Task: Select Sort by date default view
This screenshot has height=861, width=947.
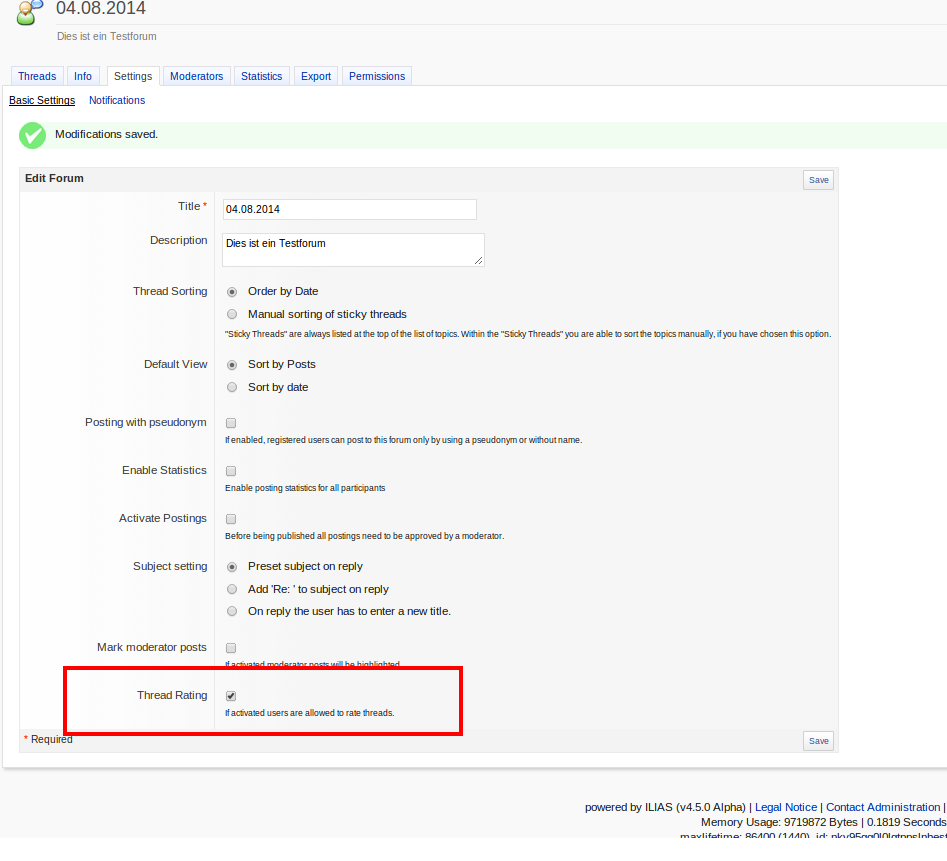Action: 232,387
